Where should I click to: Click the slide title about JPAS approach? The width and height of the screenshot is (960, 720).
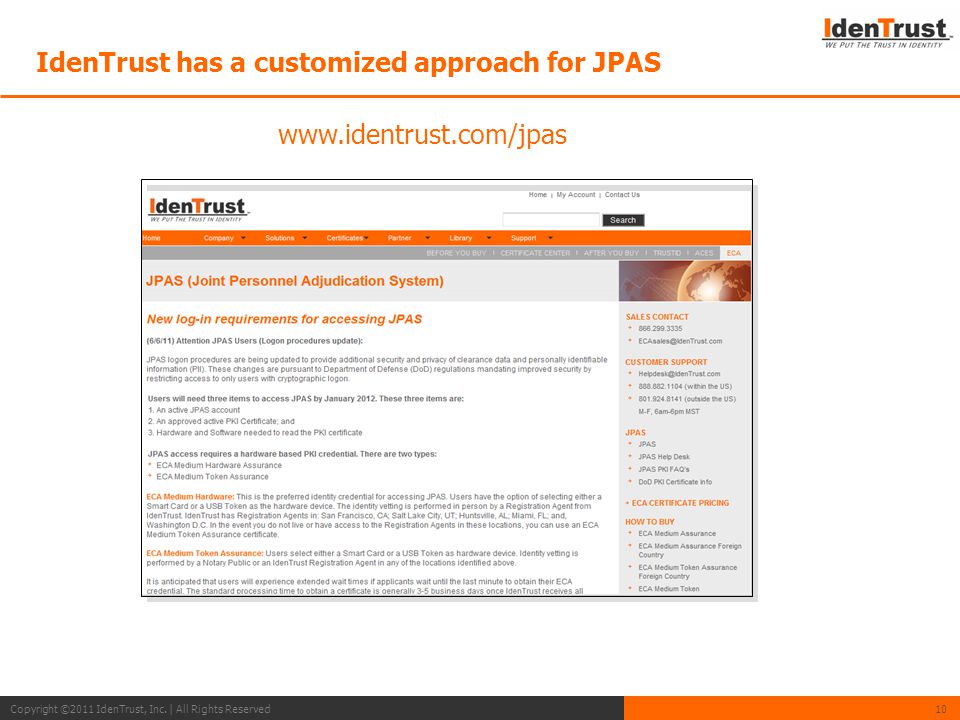click(348, 62)
